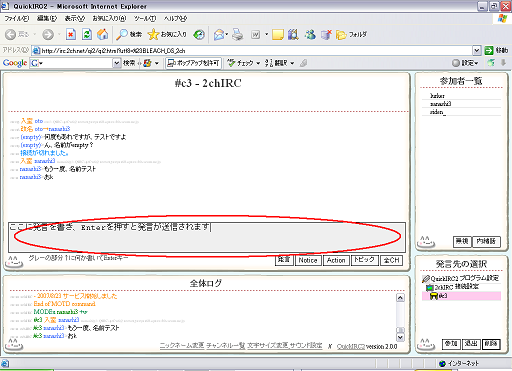Expand the Mail icon dropdown arrow
512x371 pixels.
coord(226,34)
